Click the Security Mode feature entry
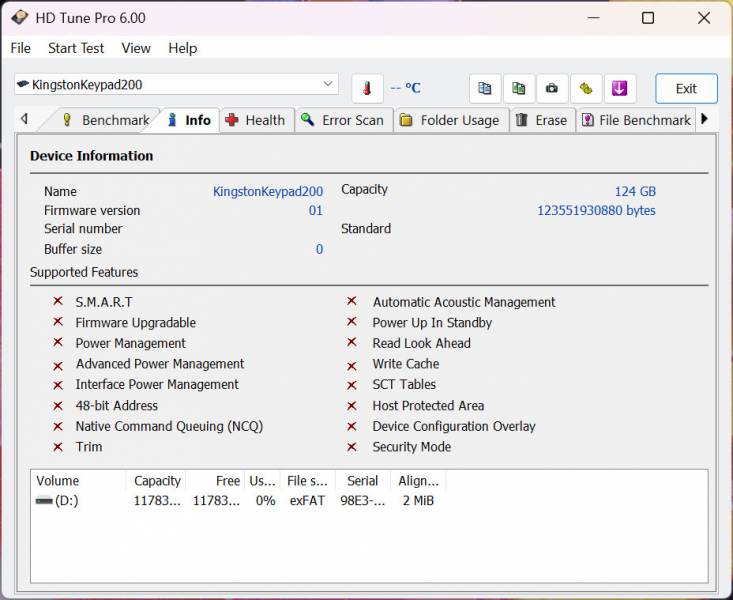 tap(411, 447)
